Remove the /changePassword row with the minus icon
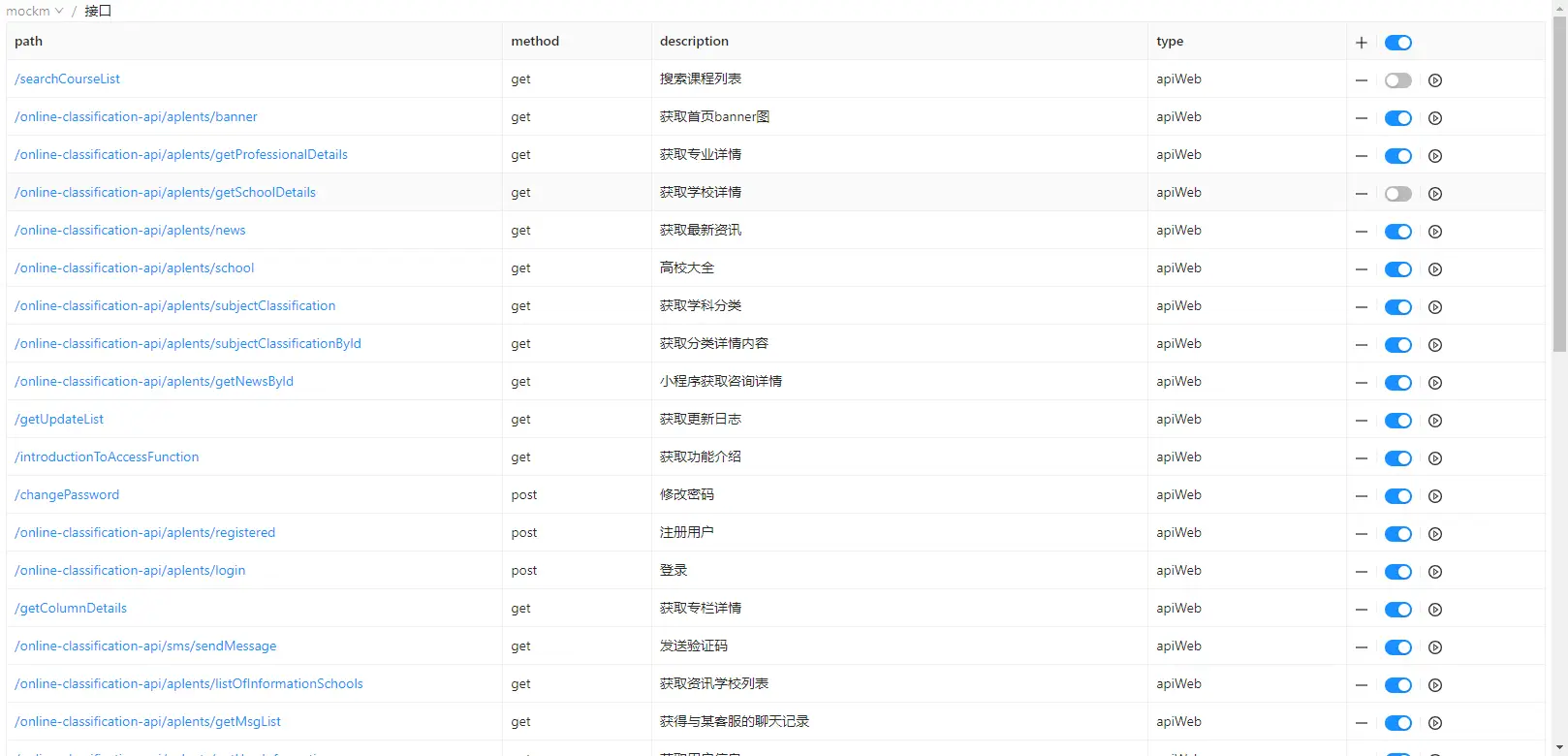 (x=1362, y=496)
